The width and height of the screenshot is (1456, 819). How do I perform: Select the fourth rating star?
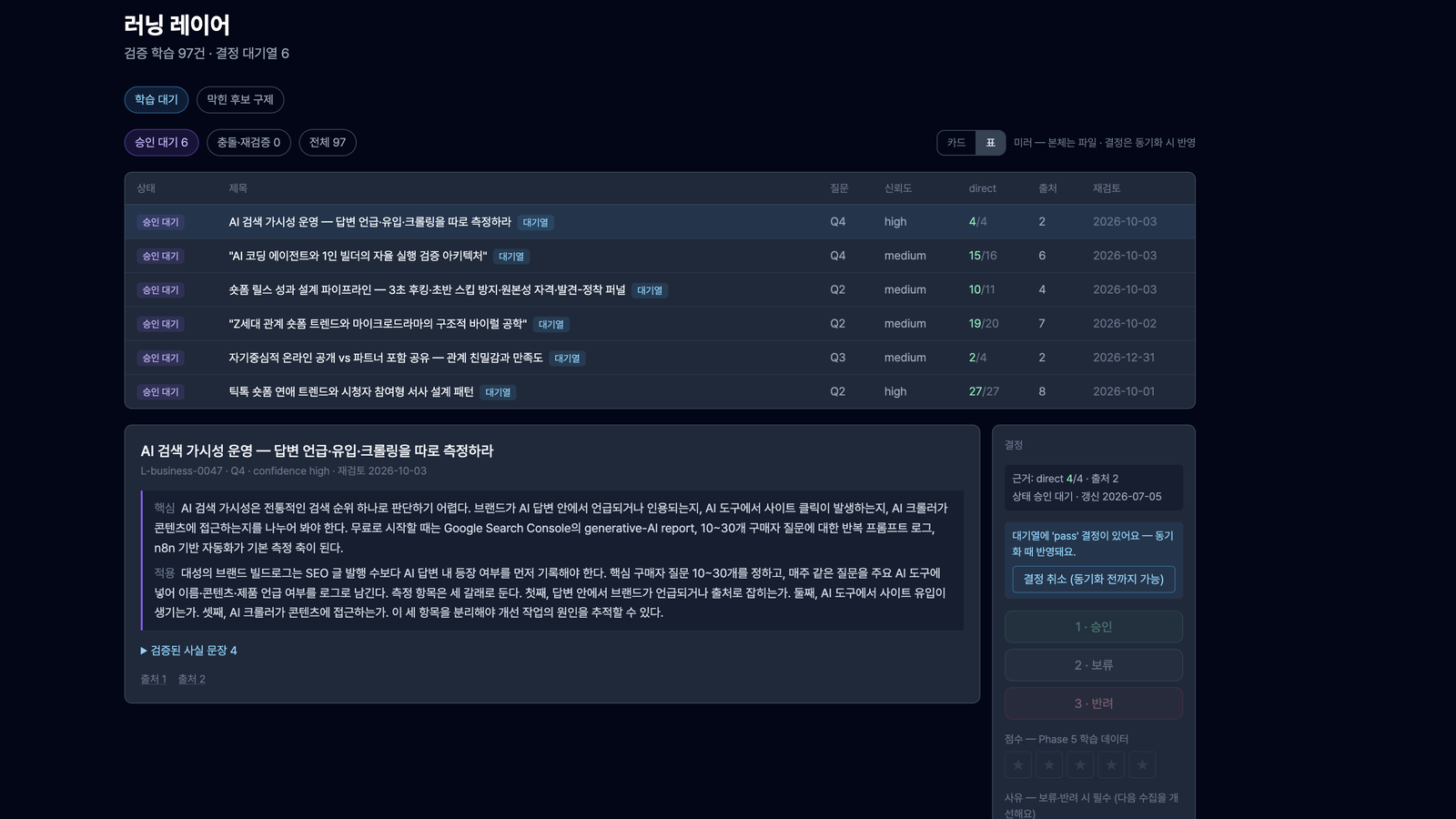(x=1111, y=764)
